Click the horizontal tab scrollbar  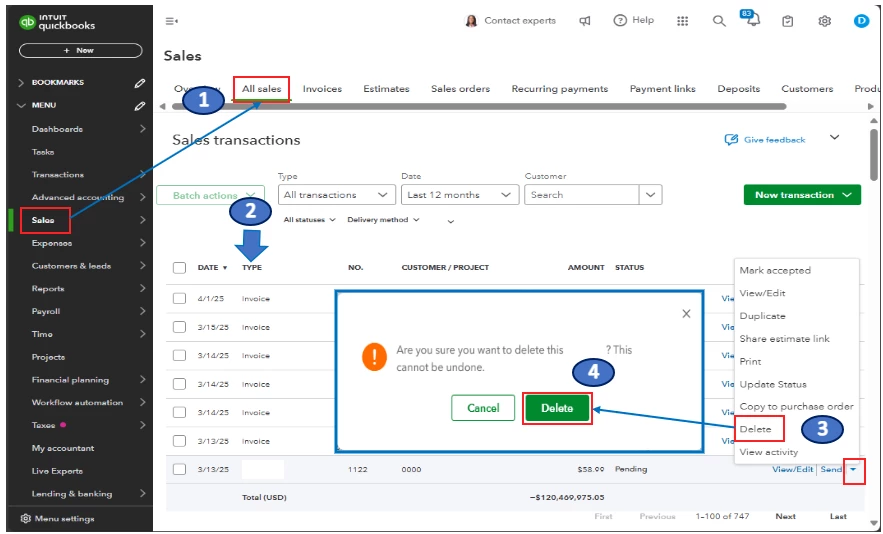coord(479,106)
